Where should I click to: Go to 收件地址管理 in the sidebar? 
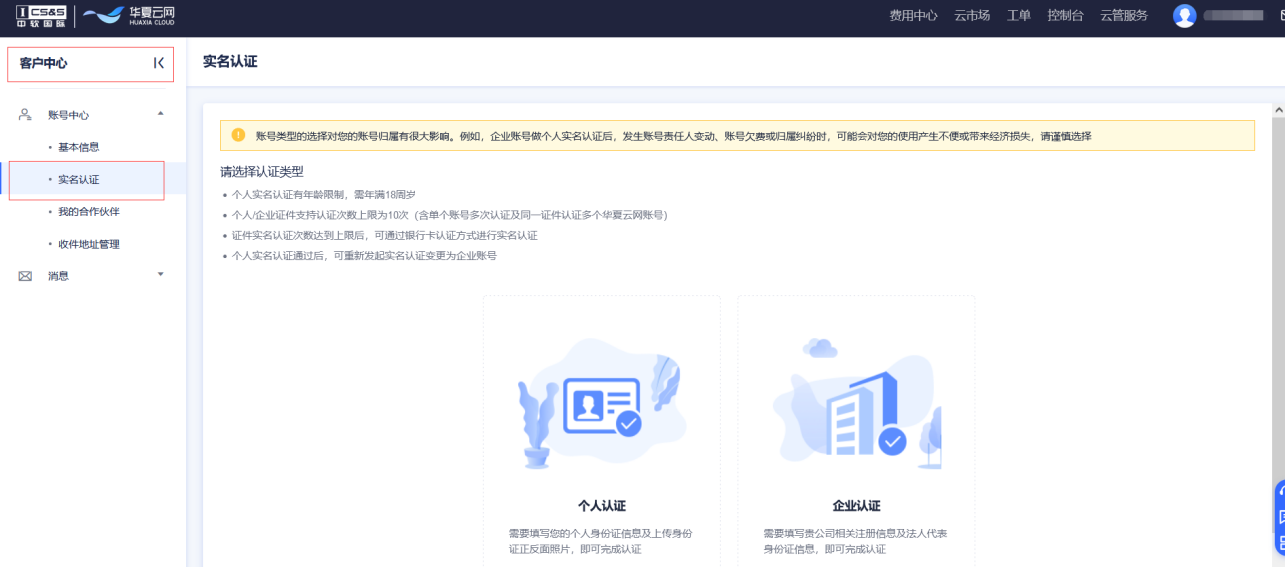coord(88,244)
